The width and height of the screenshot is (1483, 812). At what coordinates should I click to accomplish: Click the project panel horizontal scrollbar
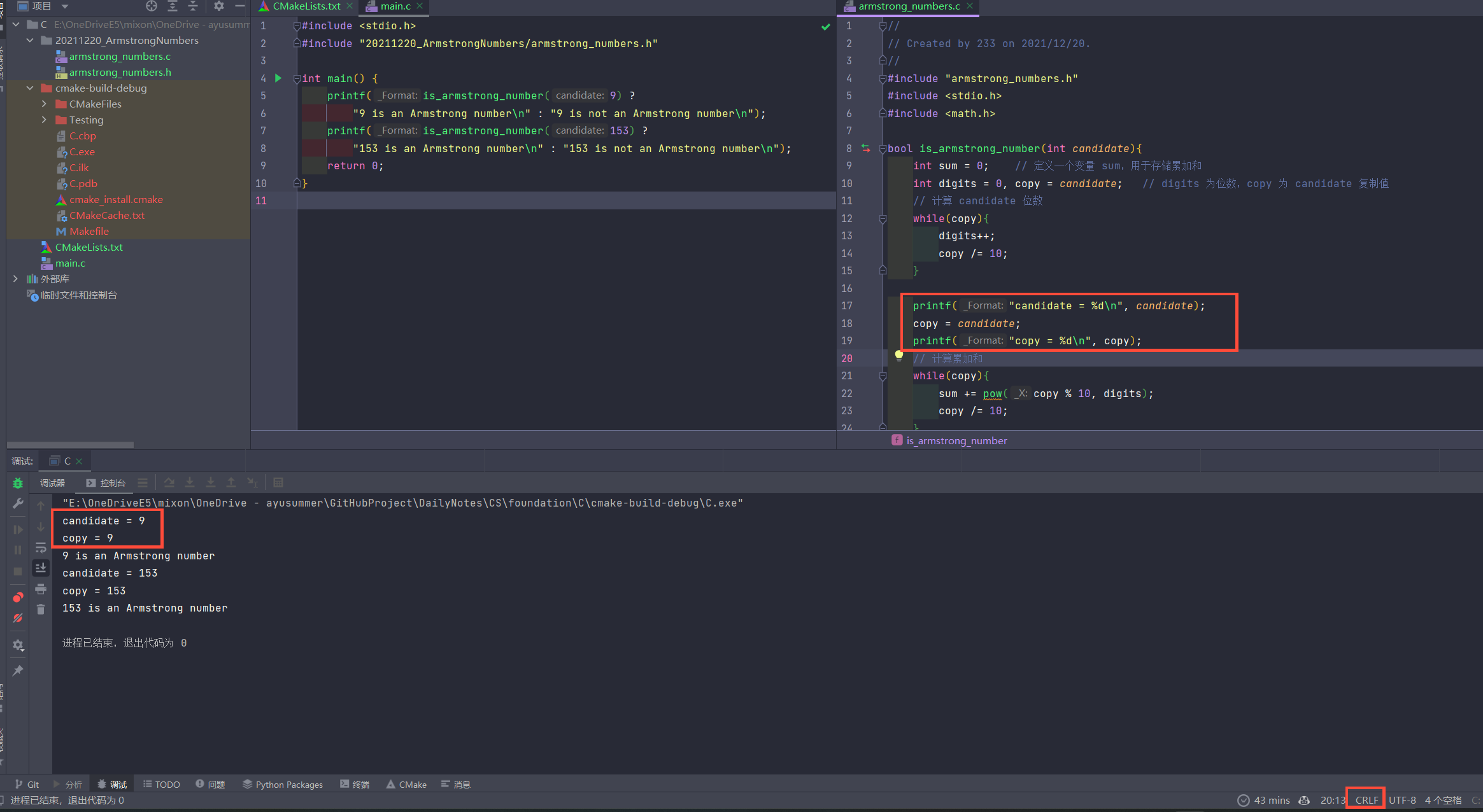tap(70, 445)
